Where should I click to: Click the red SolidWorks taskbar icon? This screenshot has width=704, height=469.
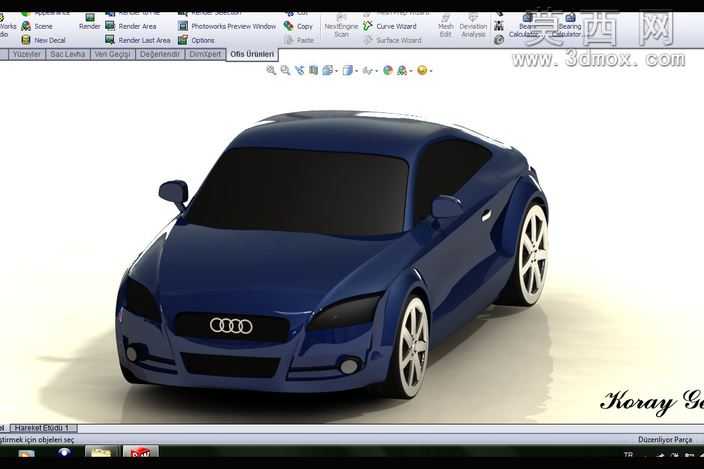click(141, 452)
